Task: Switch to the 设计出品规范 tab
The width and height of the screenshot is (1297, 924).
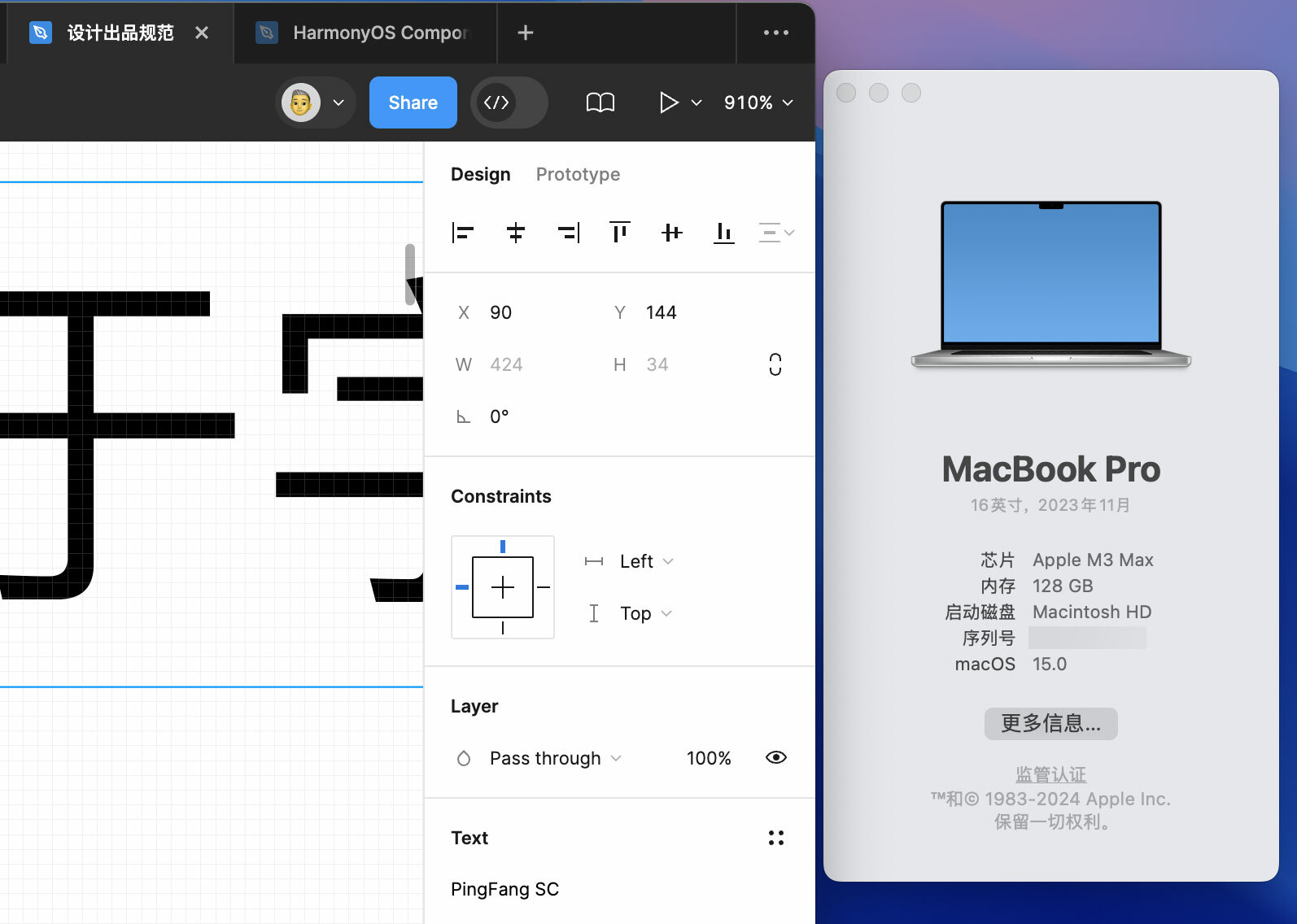Action: tap(120, 33)
